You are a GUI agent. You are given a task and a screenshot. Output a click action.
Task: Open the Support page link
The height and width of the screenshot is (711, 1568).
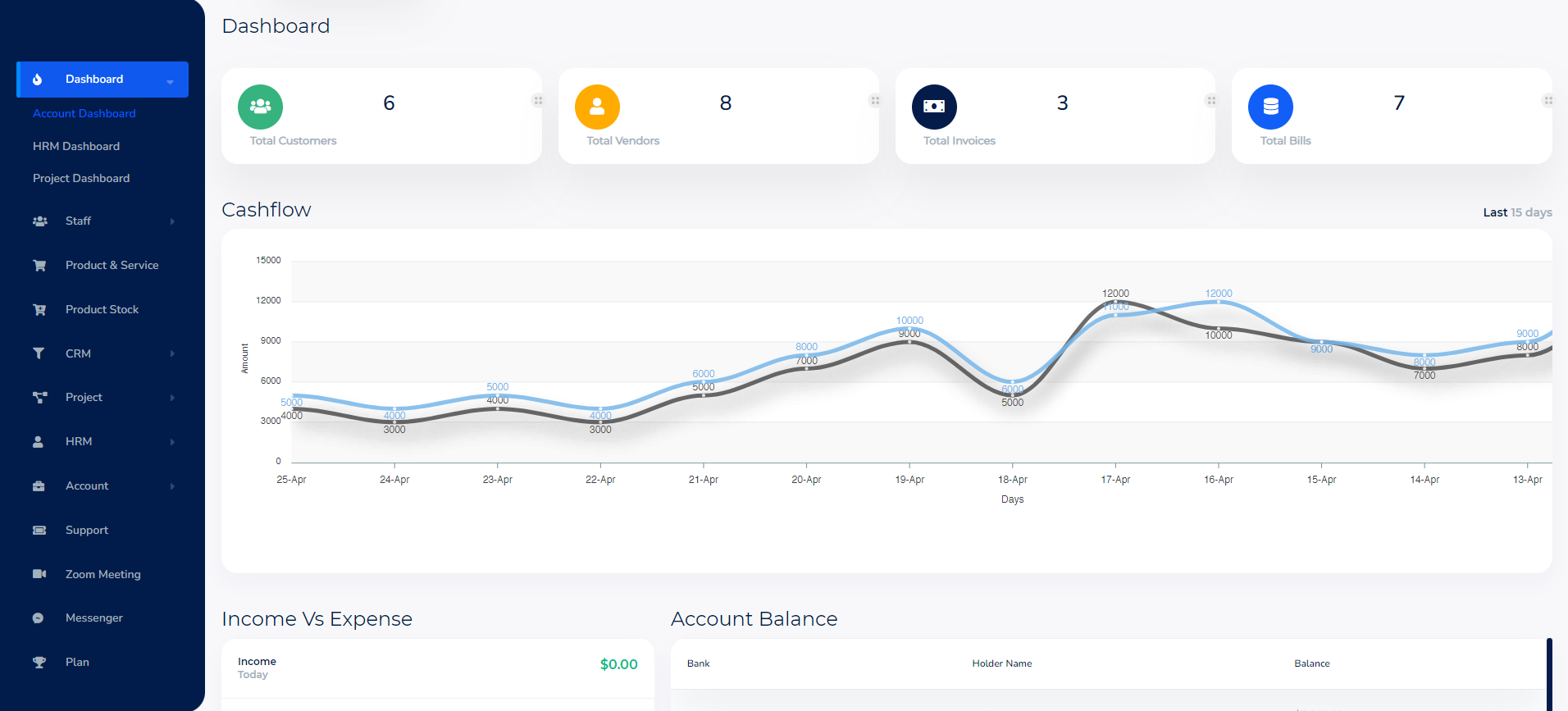point(87,530)
